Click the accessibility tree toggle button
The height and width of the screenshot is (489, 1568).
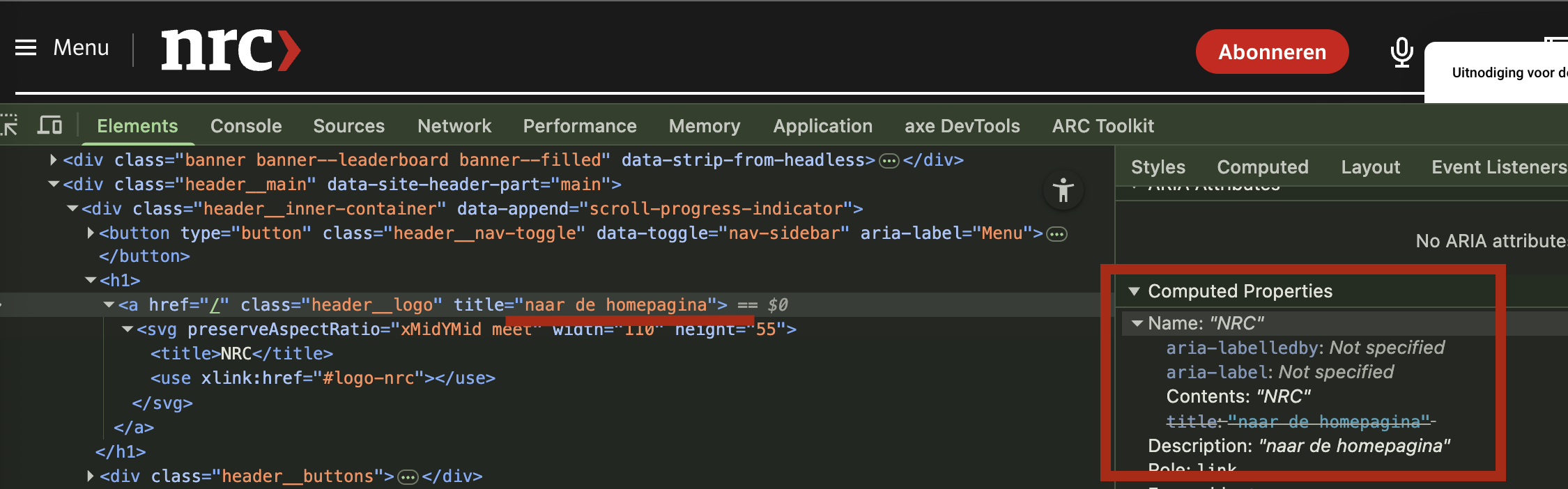pos(1063,190)
